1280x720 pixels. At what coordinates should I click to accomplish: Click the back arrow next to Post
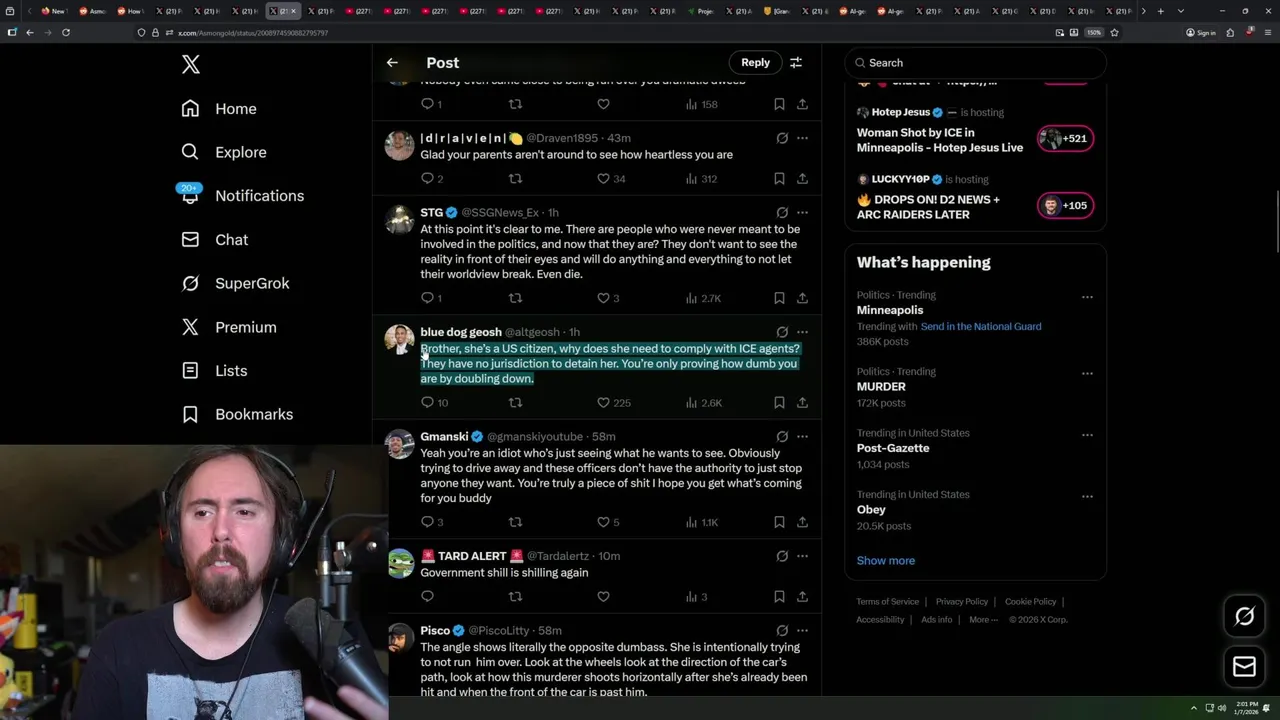click(x=392, y=62)
